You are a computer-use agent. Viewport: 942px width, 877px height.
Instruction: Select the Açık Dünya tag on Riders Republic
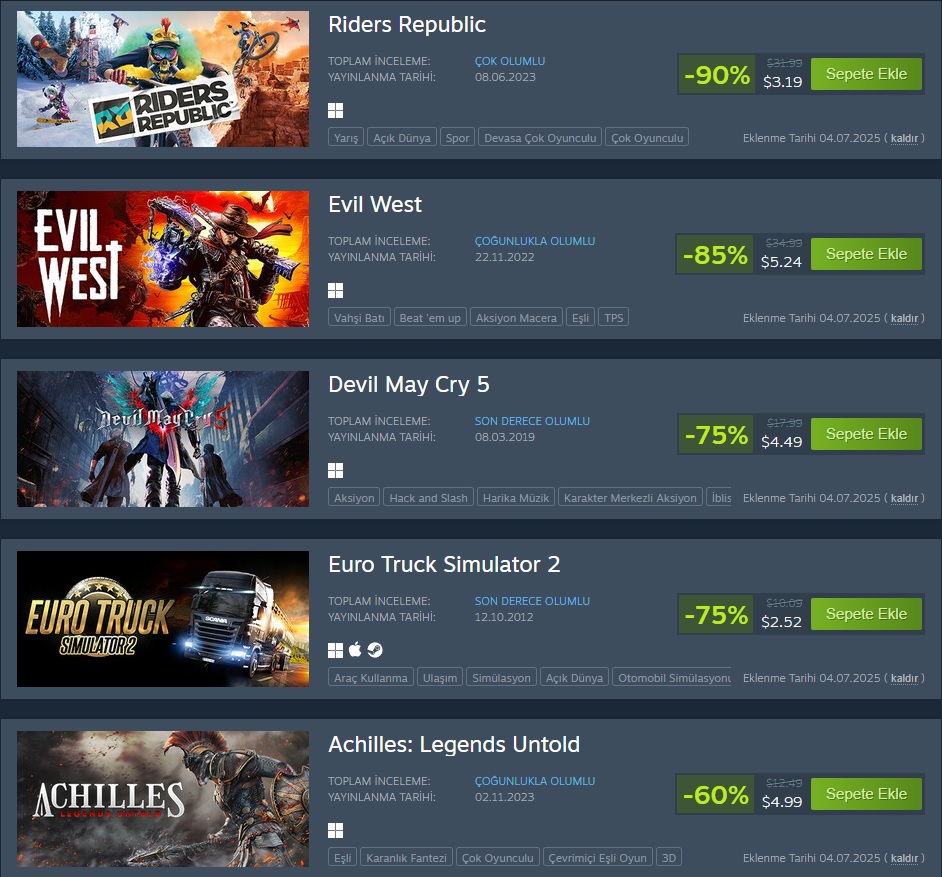[x=402, y=138]
